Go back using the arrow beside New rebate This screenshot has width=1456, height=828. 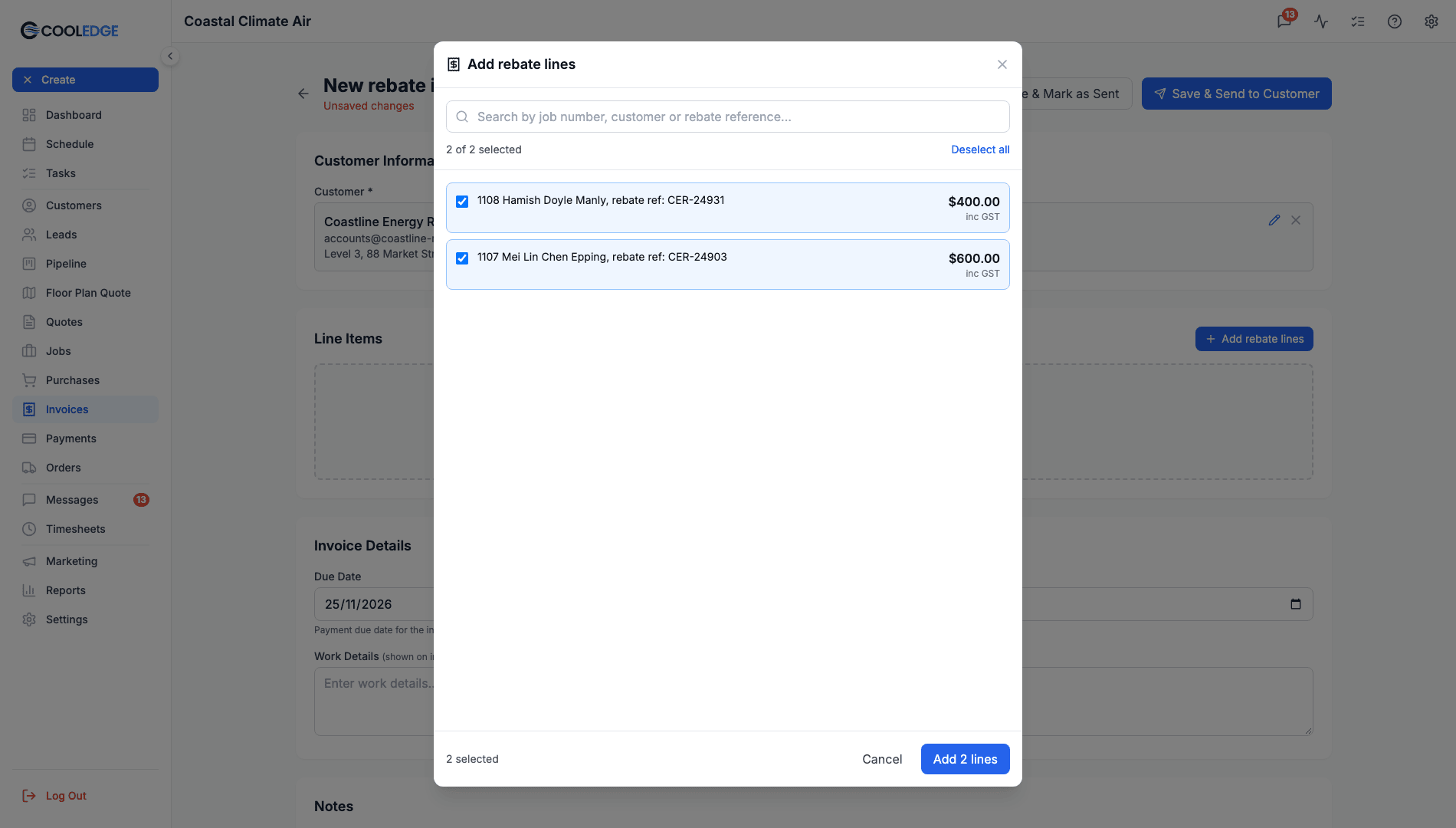[303, 94]
